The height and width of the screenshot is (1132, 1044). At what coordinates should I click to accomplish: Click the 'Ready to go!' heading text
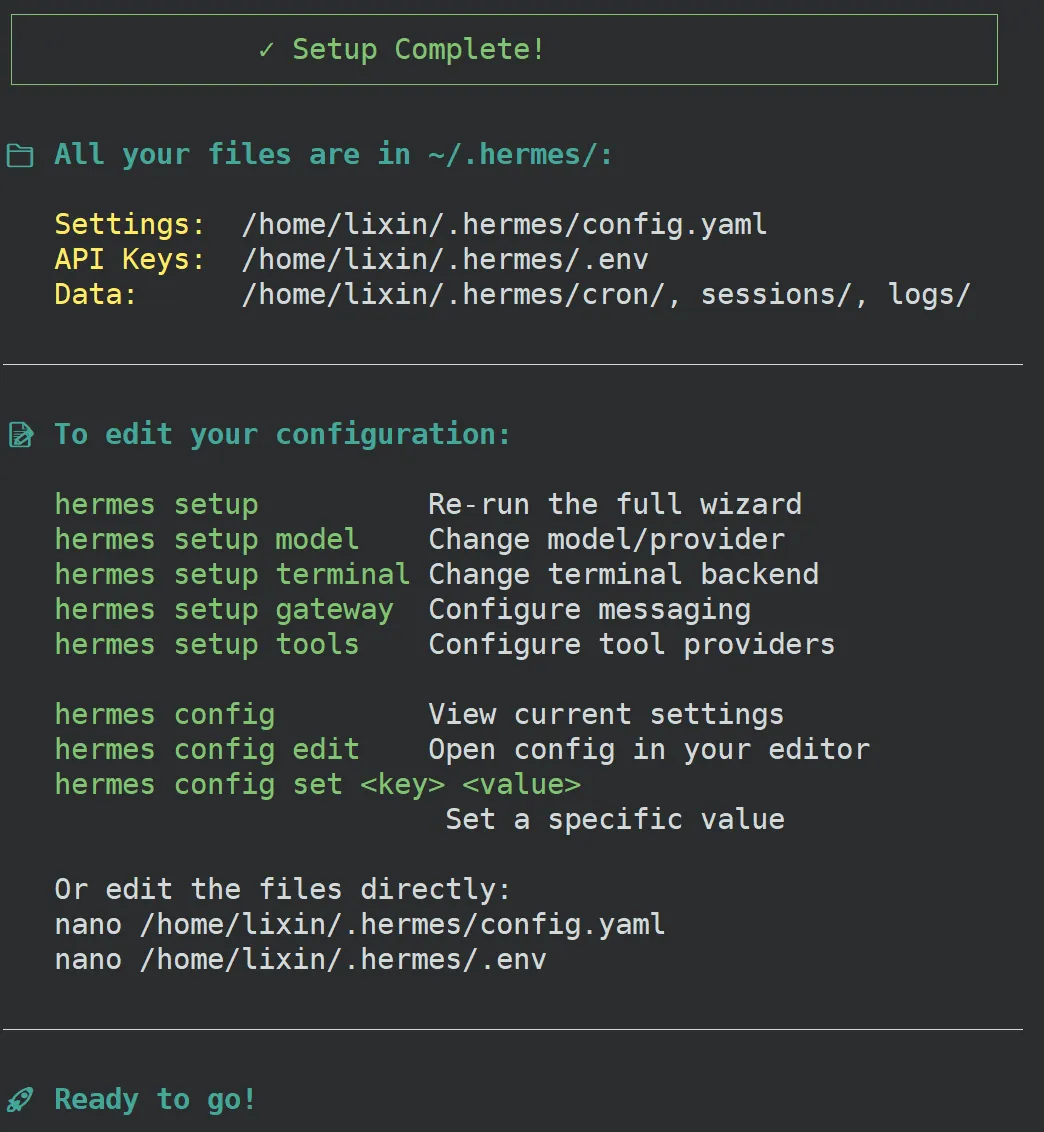pos(155,1101)
